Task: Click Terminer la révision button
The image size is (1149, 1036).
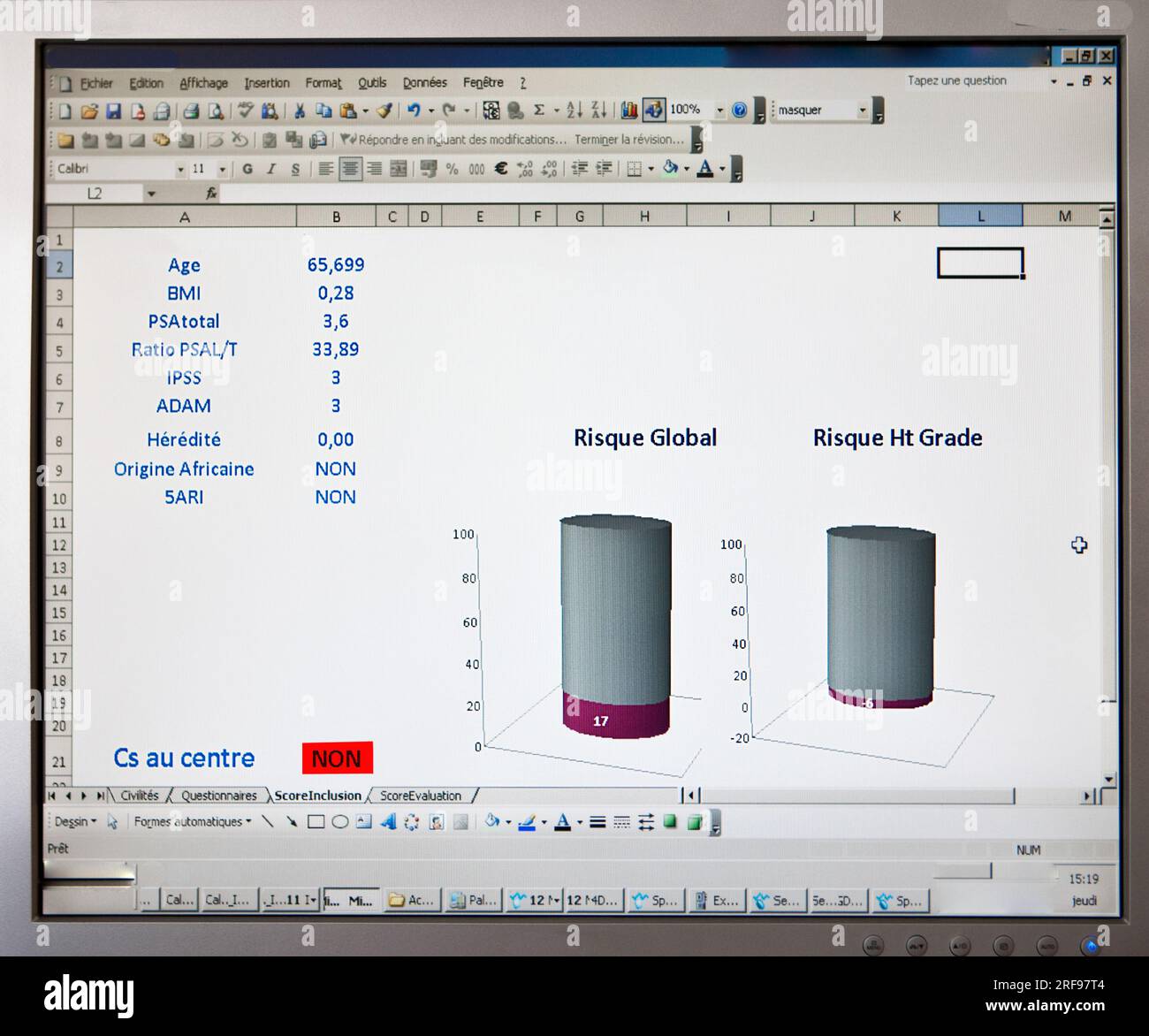Action: pyautogui.click(x=629, y=140)
